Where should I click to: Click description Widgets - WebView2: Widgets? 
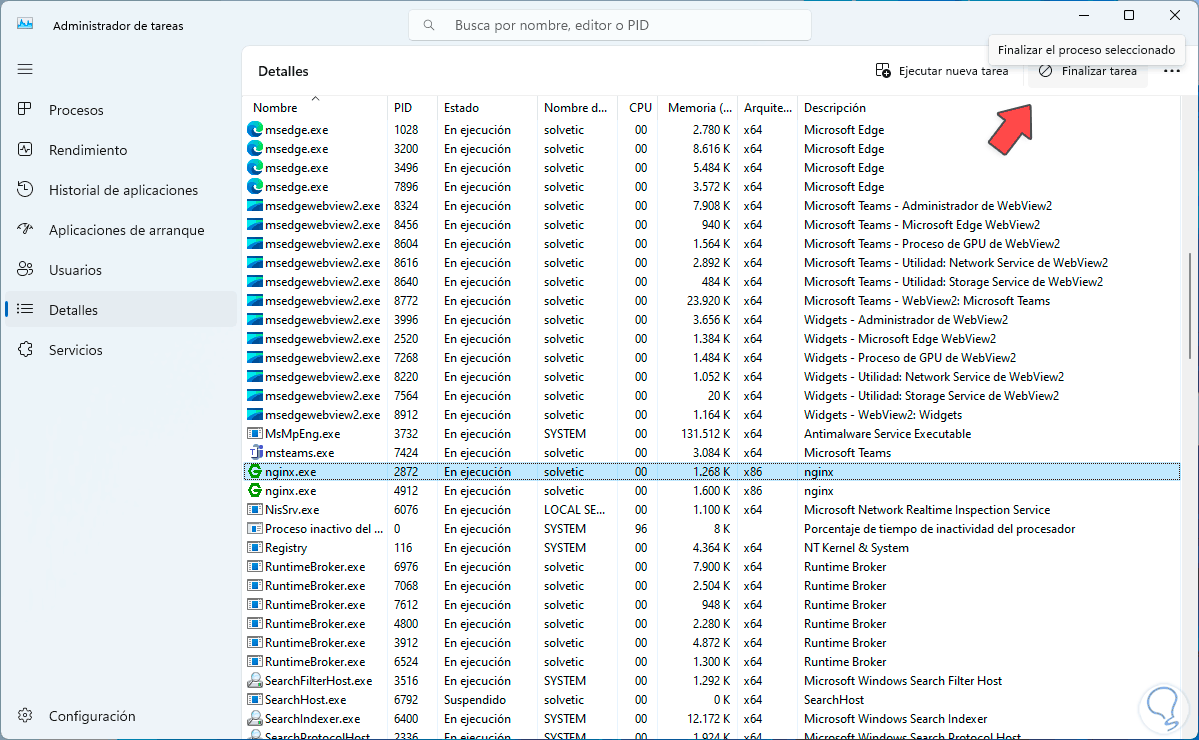pos(882,414)
